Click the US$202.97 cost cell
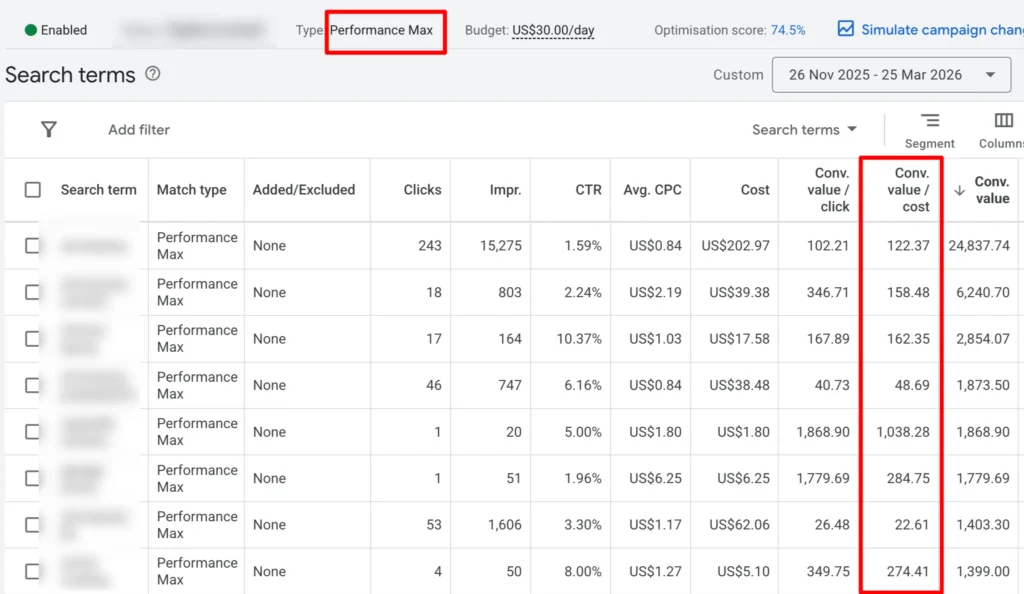The height and width of the screenshot is (594, 1024). pyautogui.click(x=735, y=246)
